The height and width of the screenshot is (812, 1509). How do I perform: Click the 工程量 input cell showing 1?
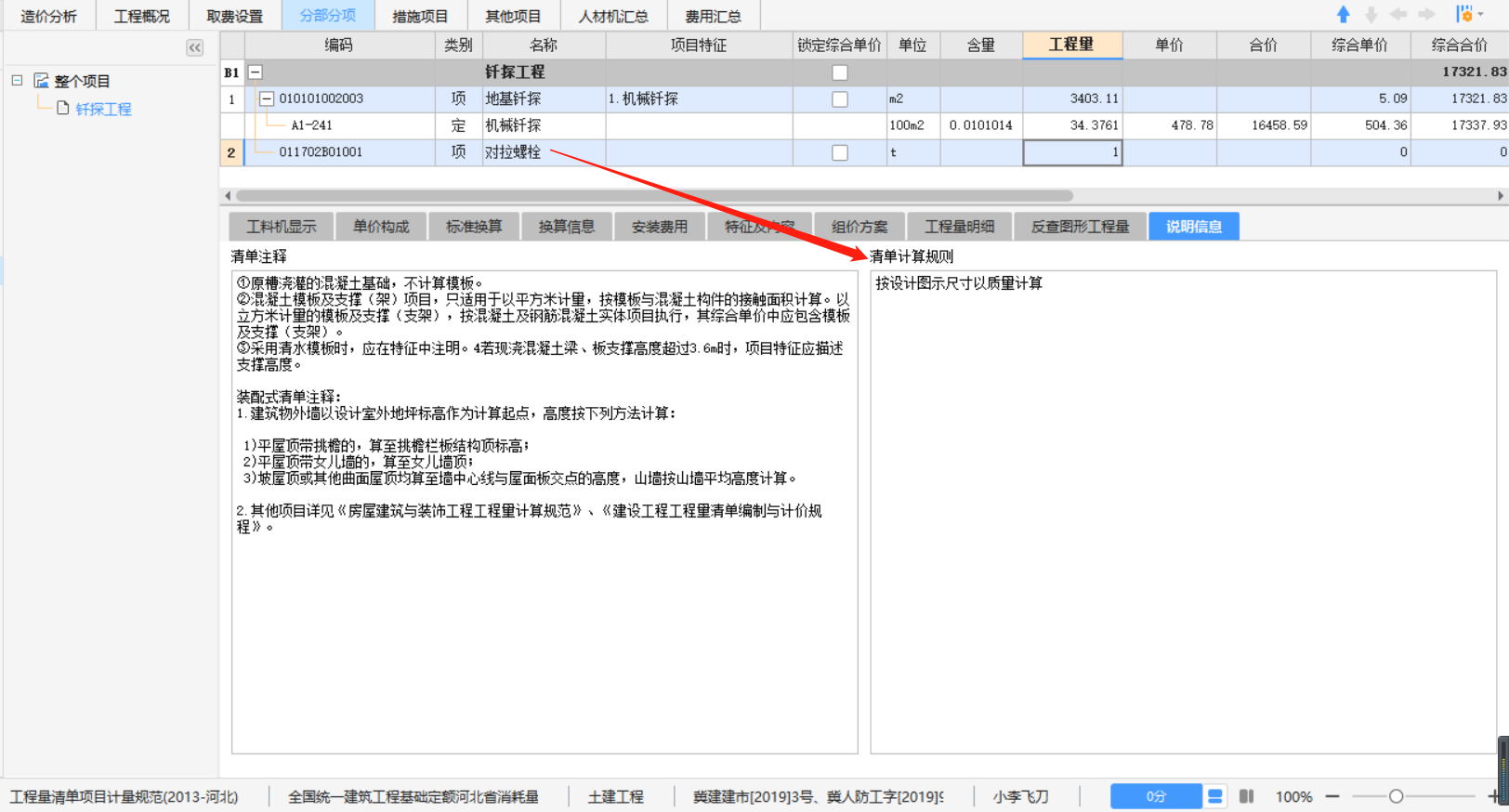(x=1072, y=152)
